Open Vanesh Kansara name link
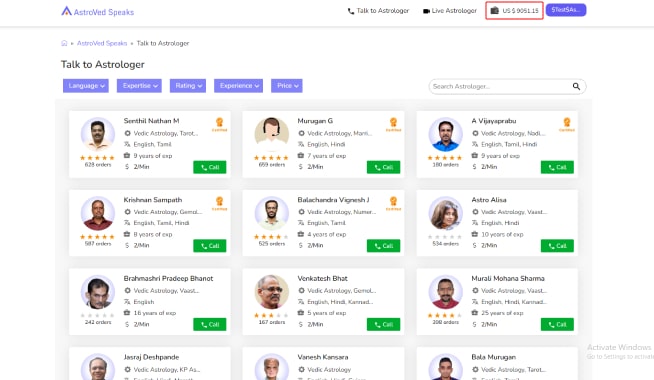The width and height of the screenshot is (654, 380). (323, 357)
